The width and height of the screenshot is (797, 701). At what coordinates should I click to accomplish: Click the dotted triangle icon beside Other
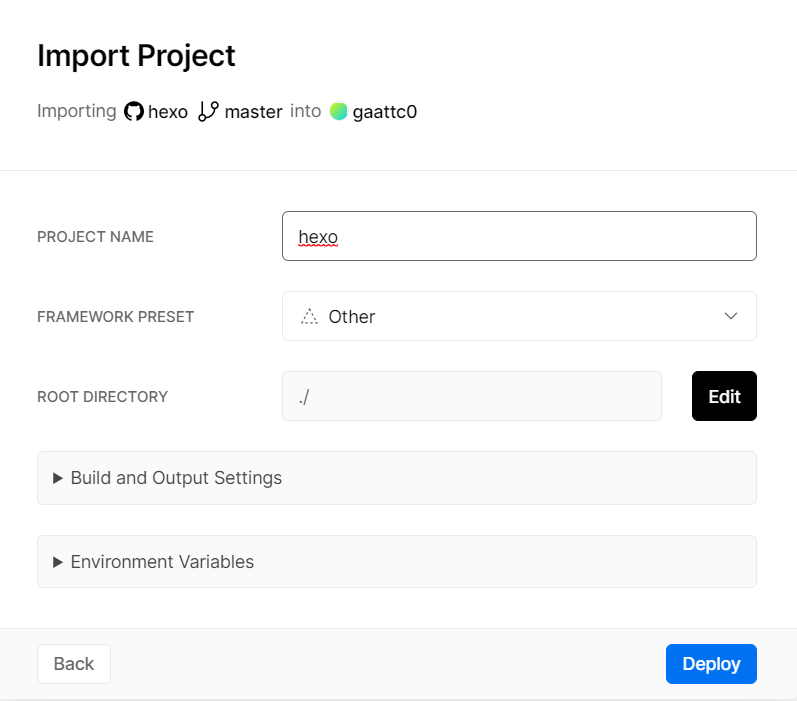(310, 317)
